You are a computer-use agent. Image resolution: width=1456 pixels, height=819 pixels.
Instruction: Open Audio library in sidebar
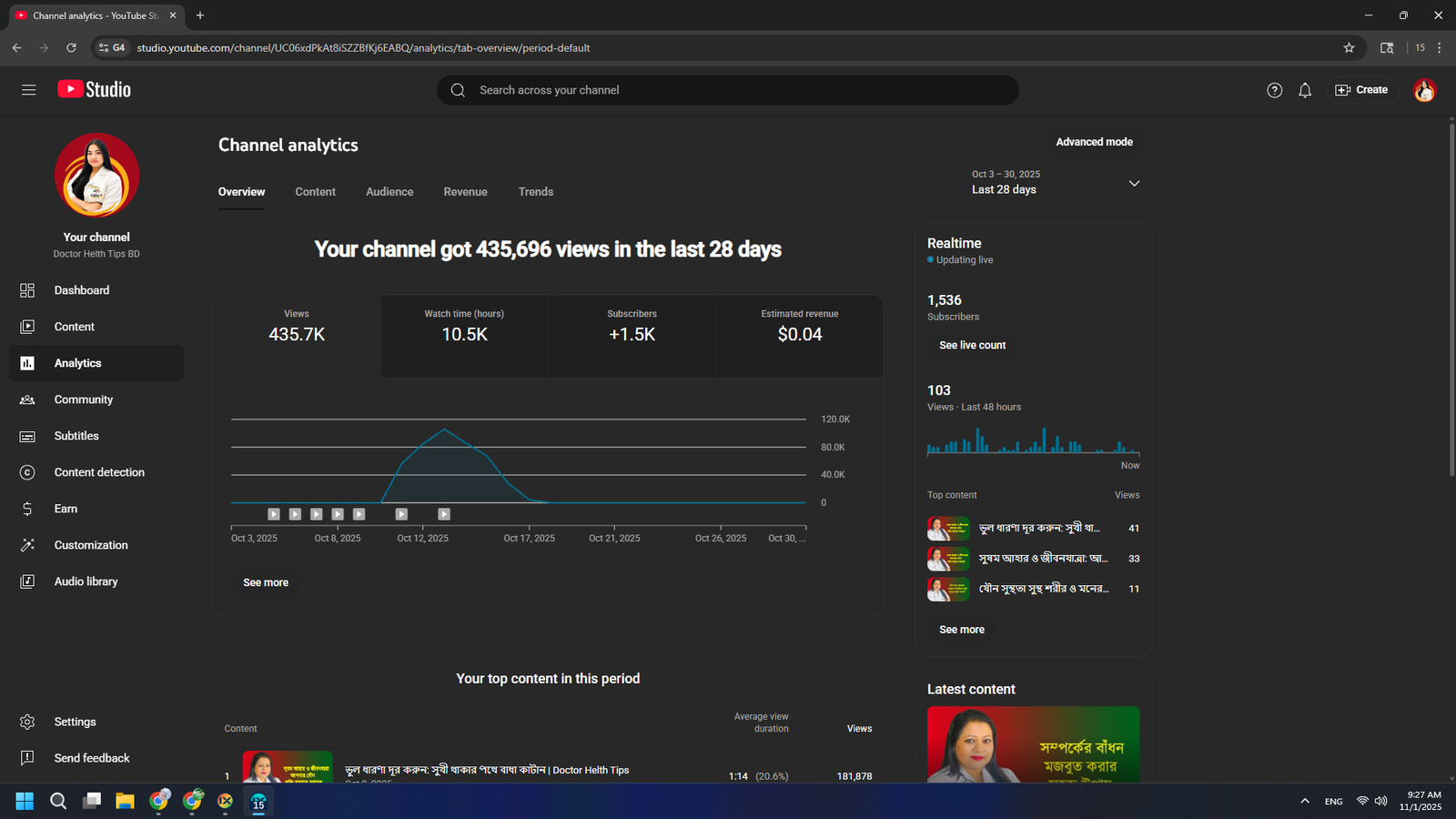pyautogui.click(x=86, y=581)
